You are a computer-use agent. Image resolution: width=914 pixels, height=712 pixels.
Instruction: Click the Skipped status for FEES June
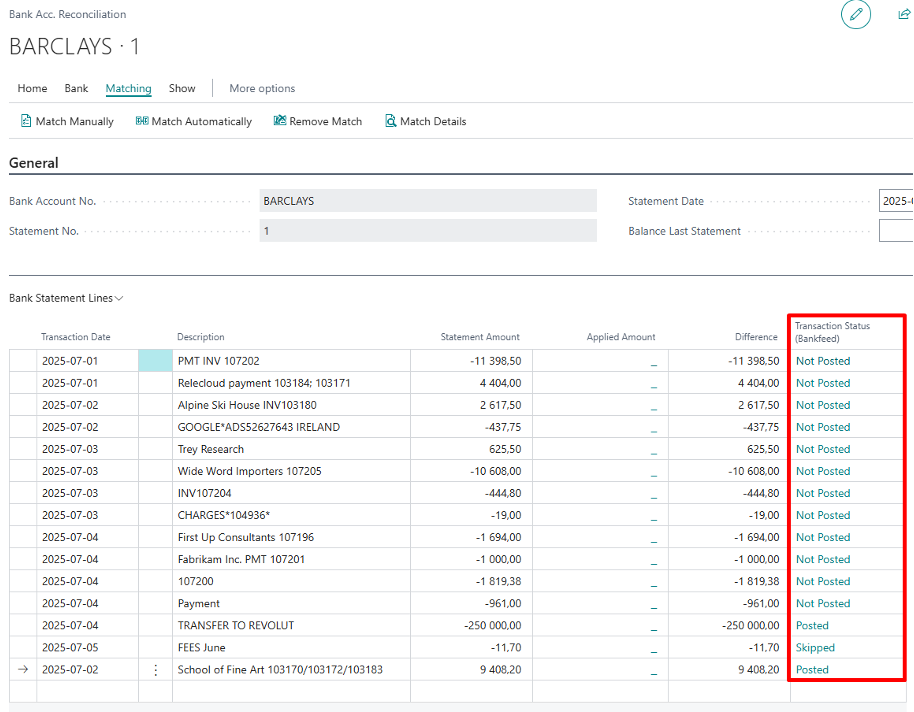point(815,647)
